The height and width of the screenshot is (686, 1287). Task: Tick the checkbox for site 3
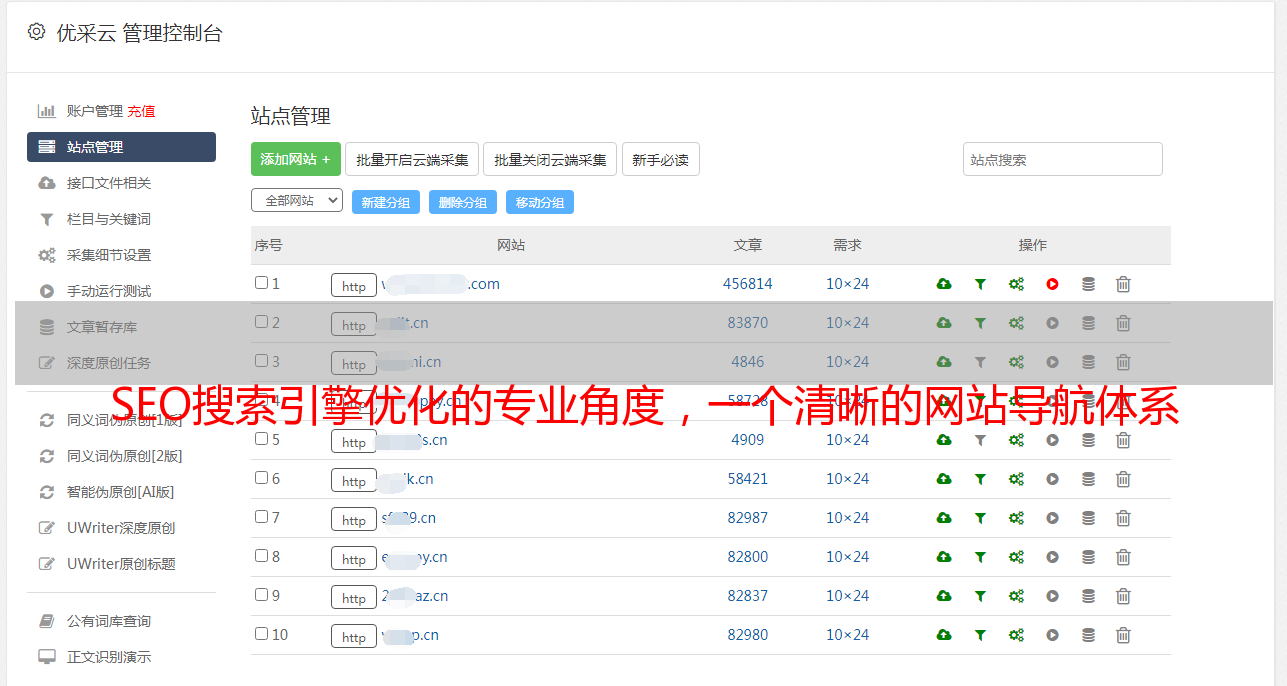261,361
